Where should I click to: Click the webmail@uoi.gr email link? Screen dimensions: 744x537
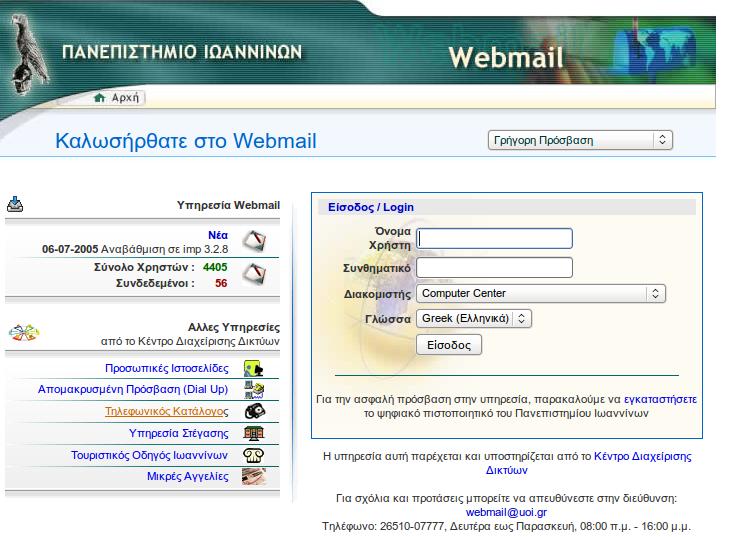pyautogui.click(x=506, y=512)
